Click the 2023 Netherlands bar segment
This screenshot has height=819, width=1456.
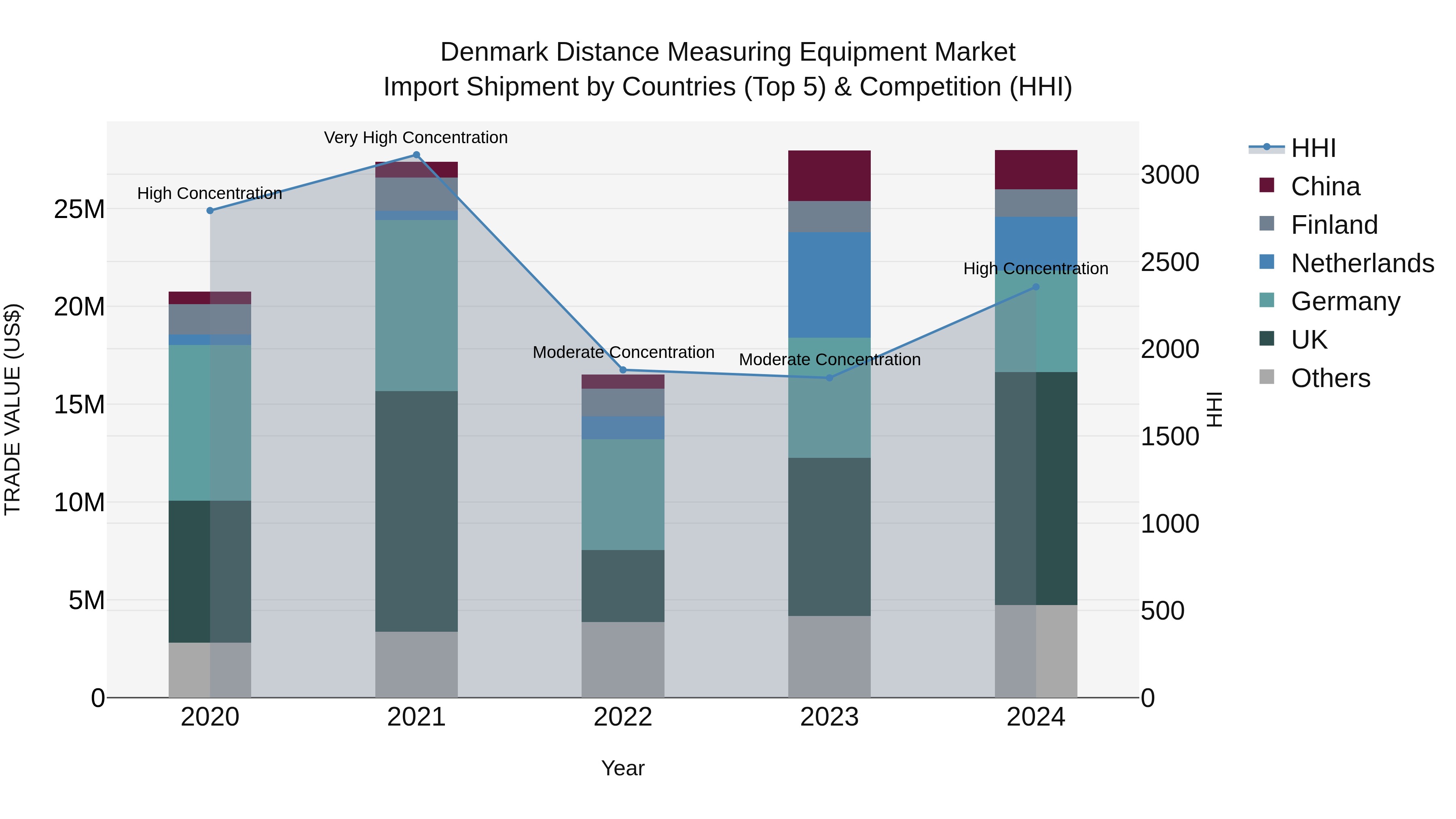pos(829,285)
